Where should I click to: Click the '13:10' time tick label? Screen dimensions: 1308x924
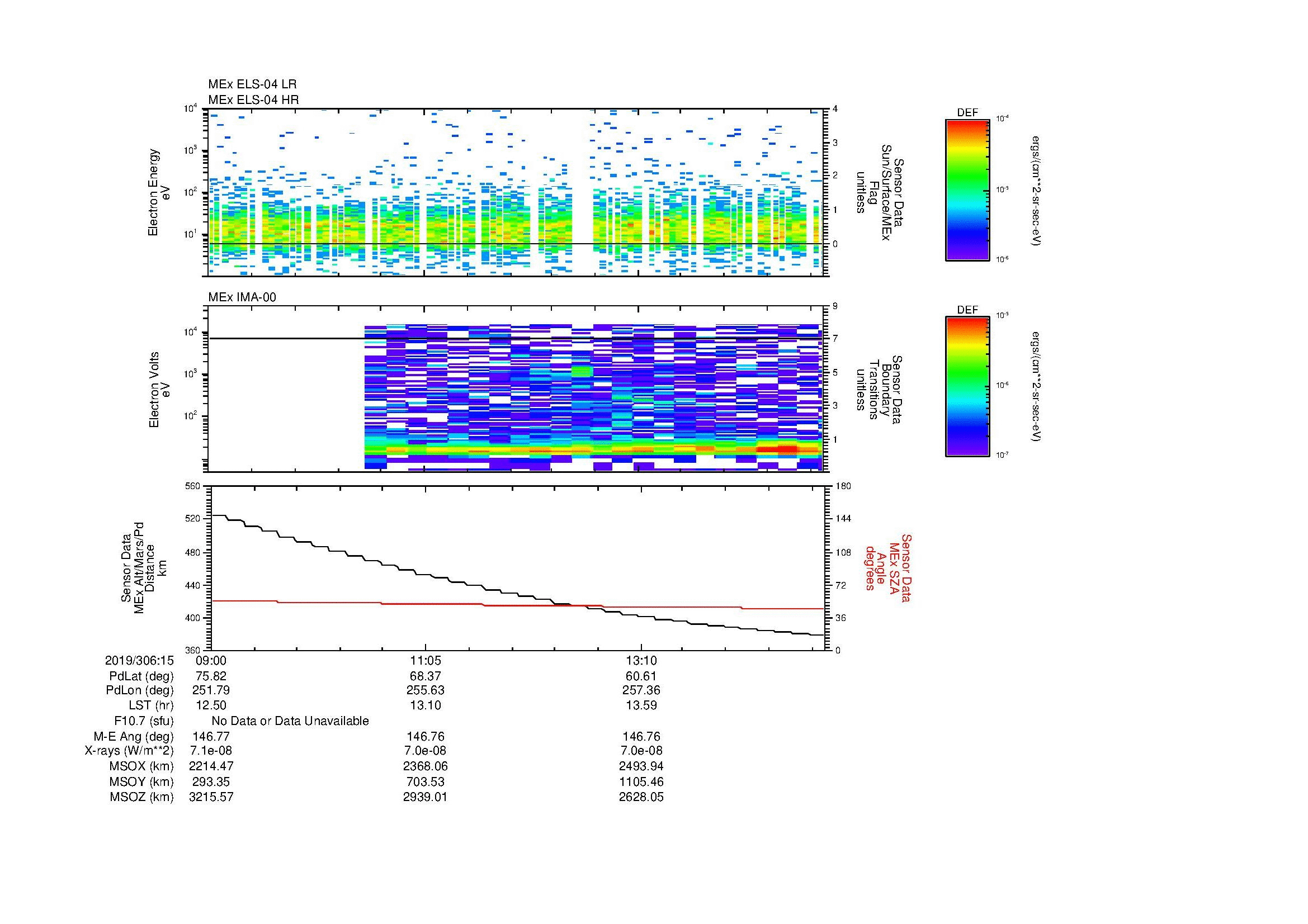[x=641, y=661]
